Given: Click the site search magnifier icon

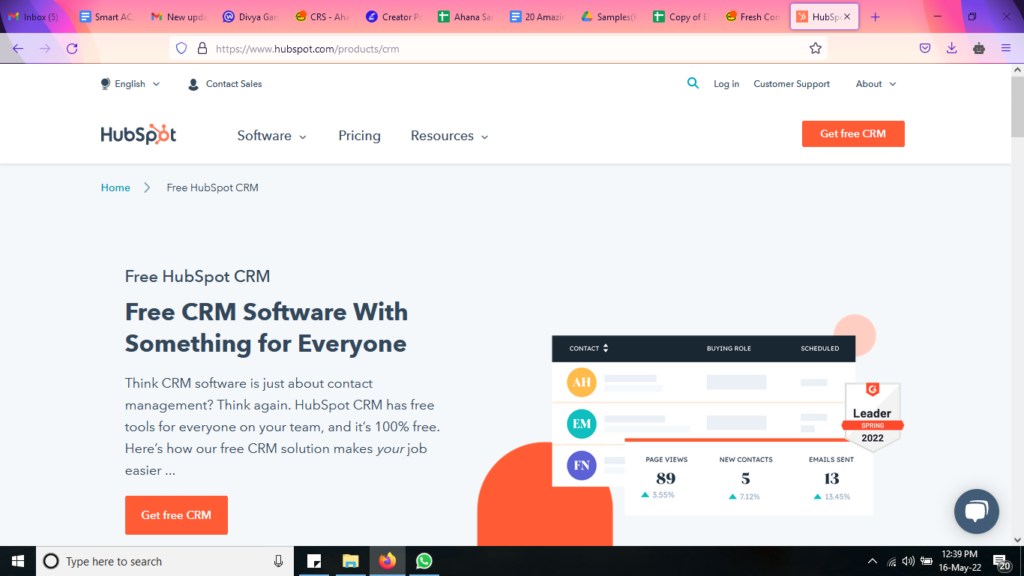Looking at the screenshot, I should point(693,83).
